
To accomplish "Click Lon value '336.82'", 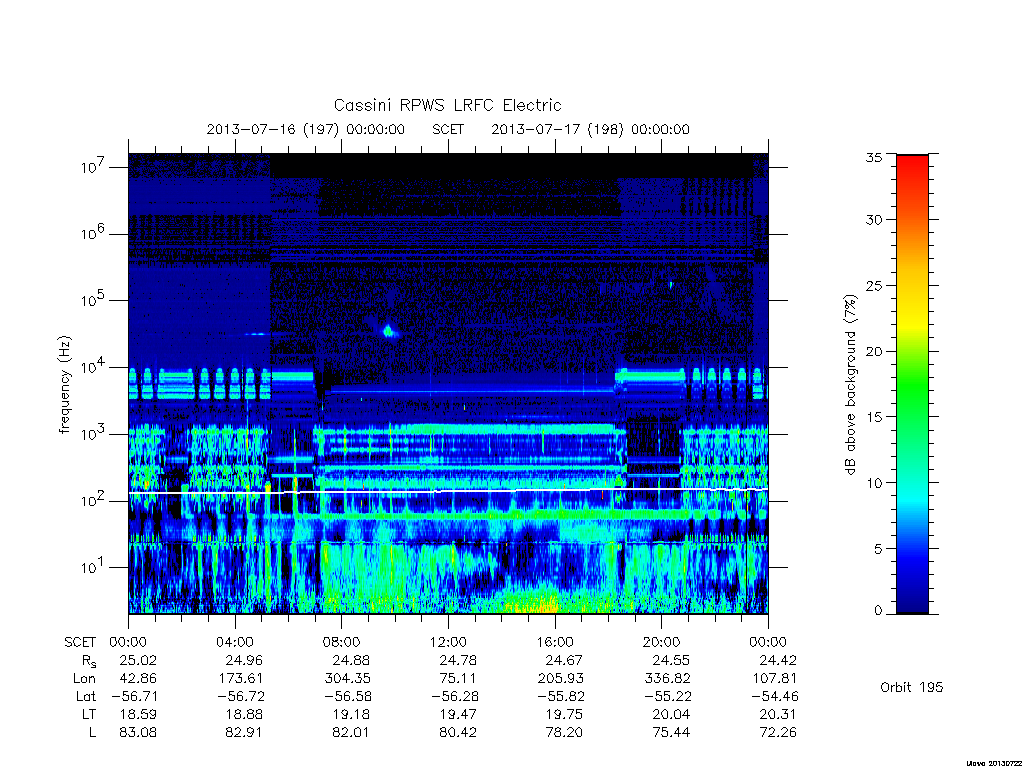I will click(x=667, y=678).
